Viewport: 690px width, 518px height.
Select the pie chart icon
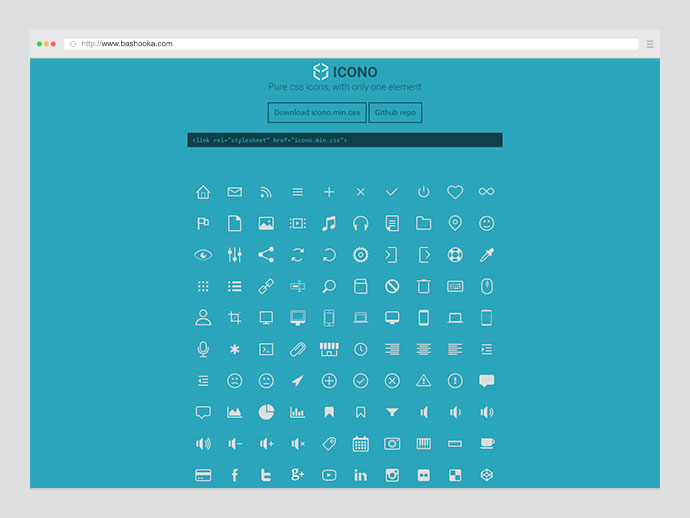point(266,412)
